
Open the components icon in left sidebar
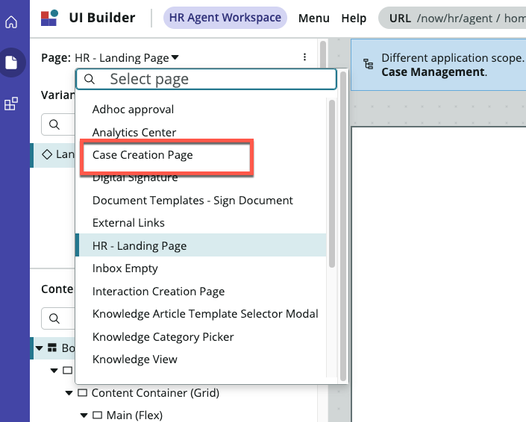point(11,104)
